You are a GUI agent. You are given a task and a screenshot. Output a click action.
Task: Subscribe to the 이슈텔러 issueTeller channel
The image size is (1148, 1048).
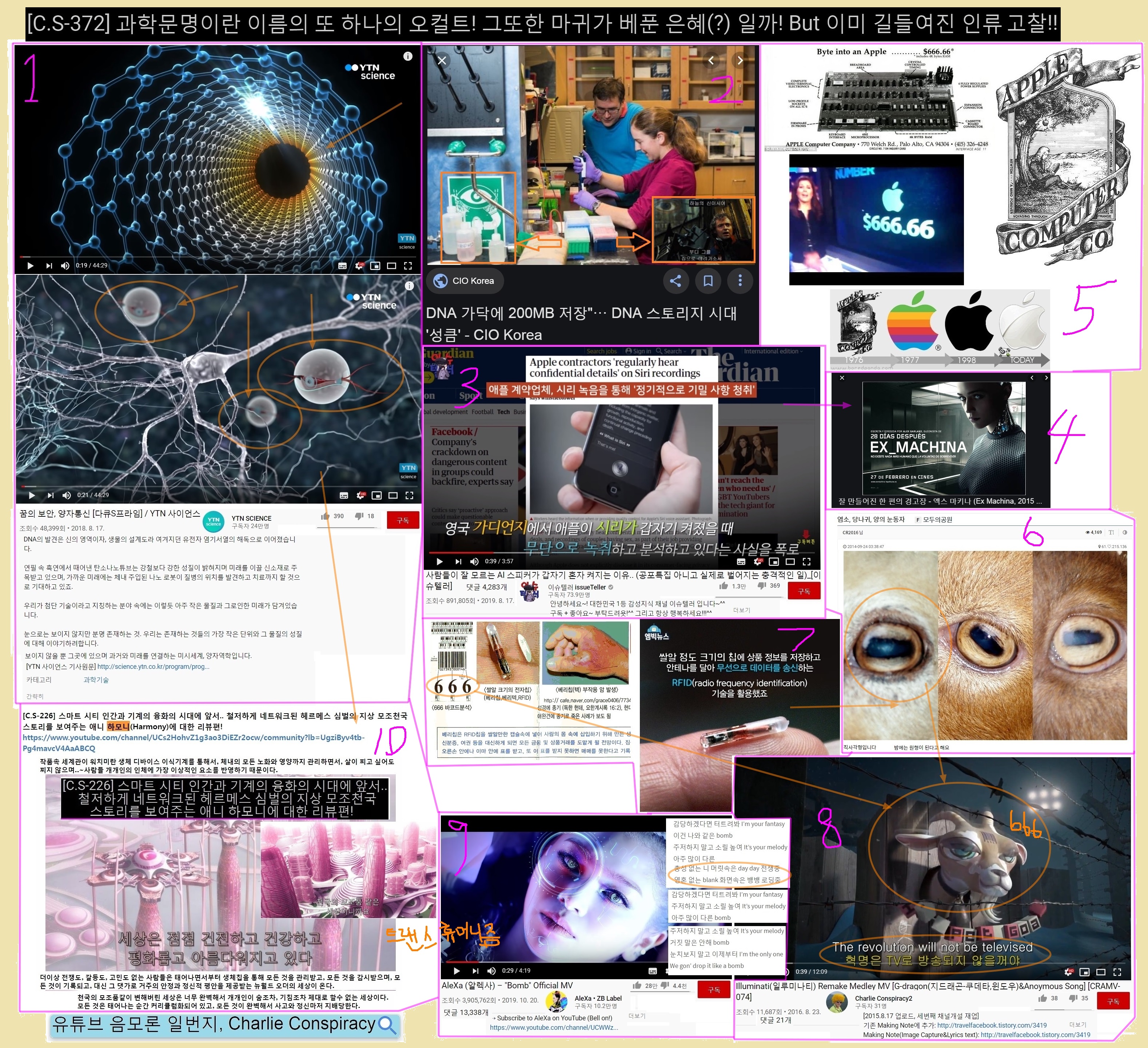(804, 591)
